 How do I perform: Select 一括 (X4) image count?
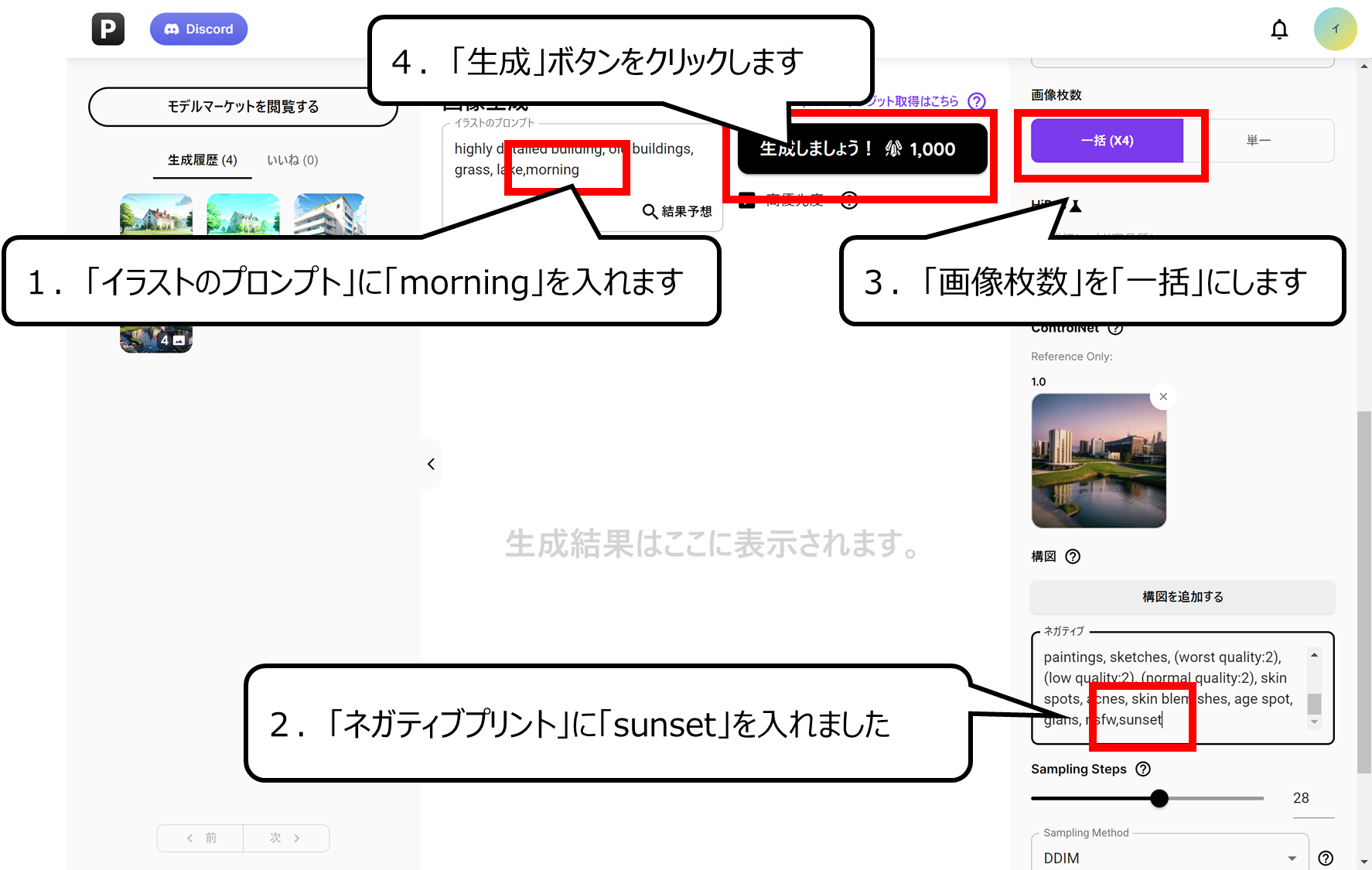click(x=1107, y=141)
